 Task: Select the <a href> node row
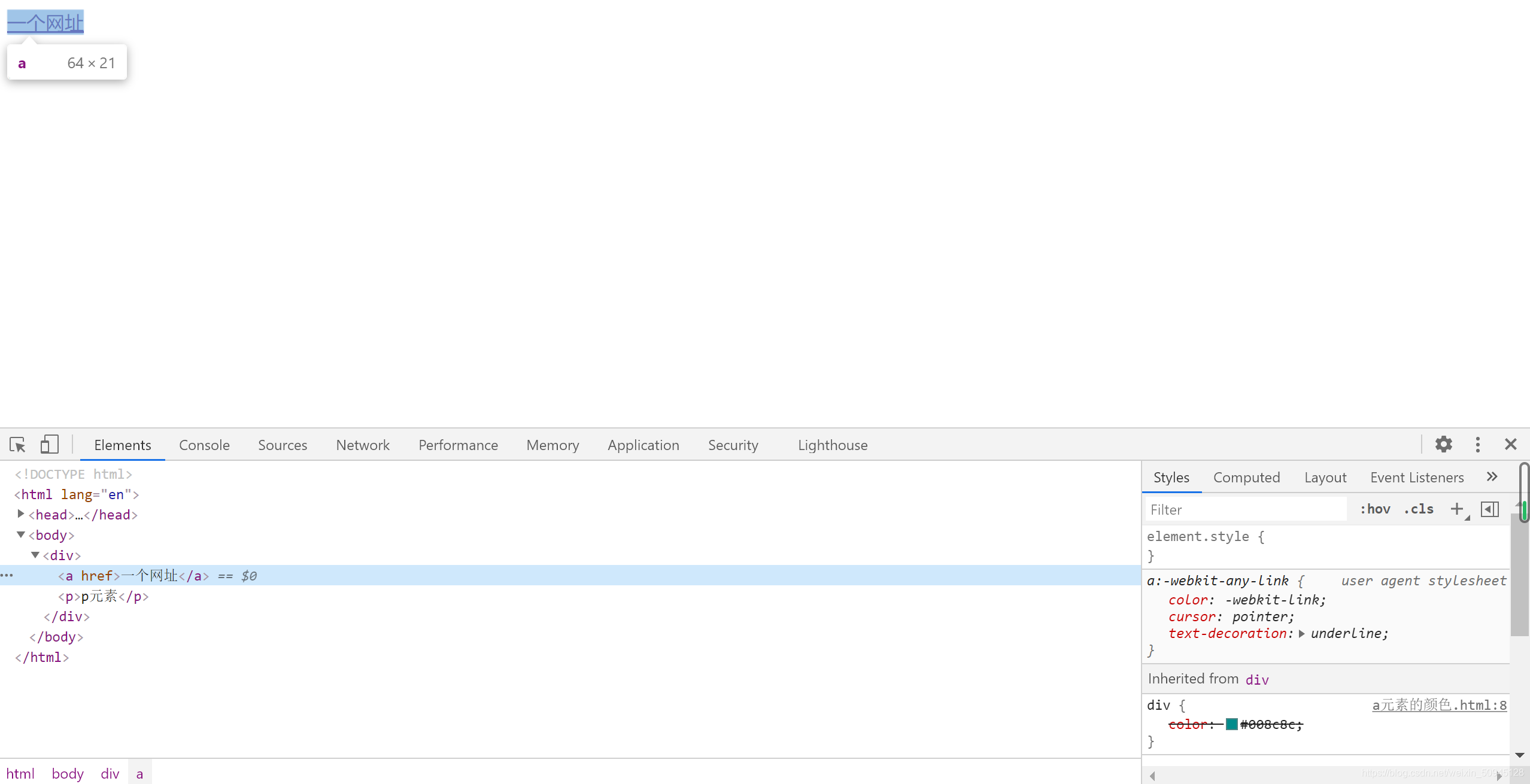pos(570,576)
